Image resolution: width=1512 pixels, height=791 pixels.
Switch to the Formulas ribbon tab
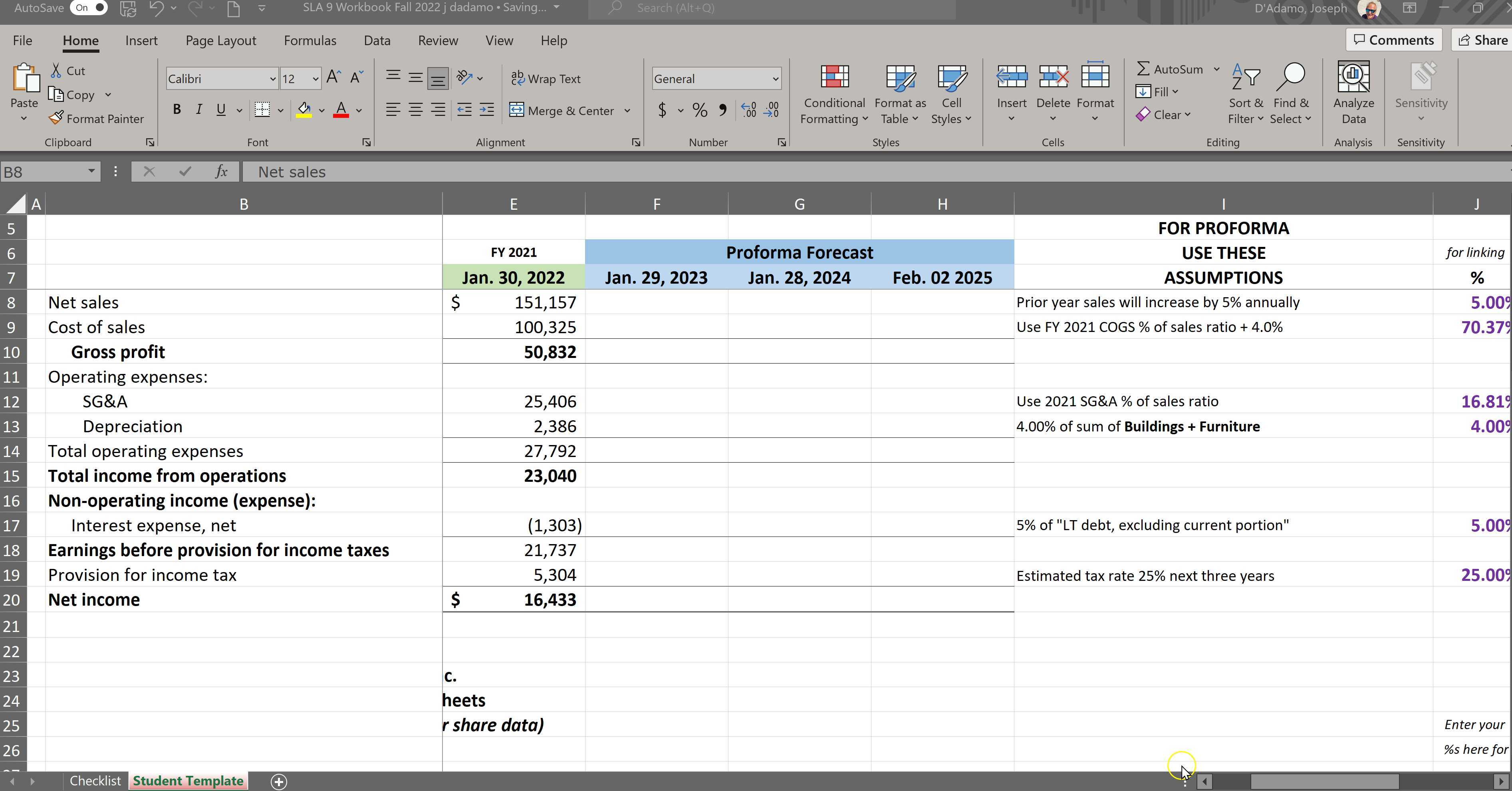coord(310,40)
